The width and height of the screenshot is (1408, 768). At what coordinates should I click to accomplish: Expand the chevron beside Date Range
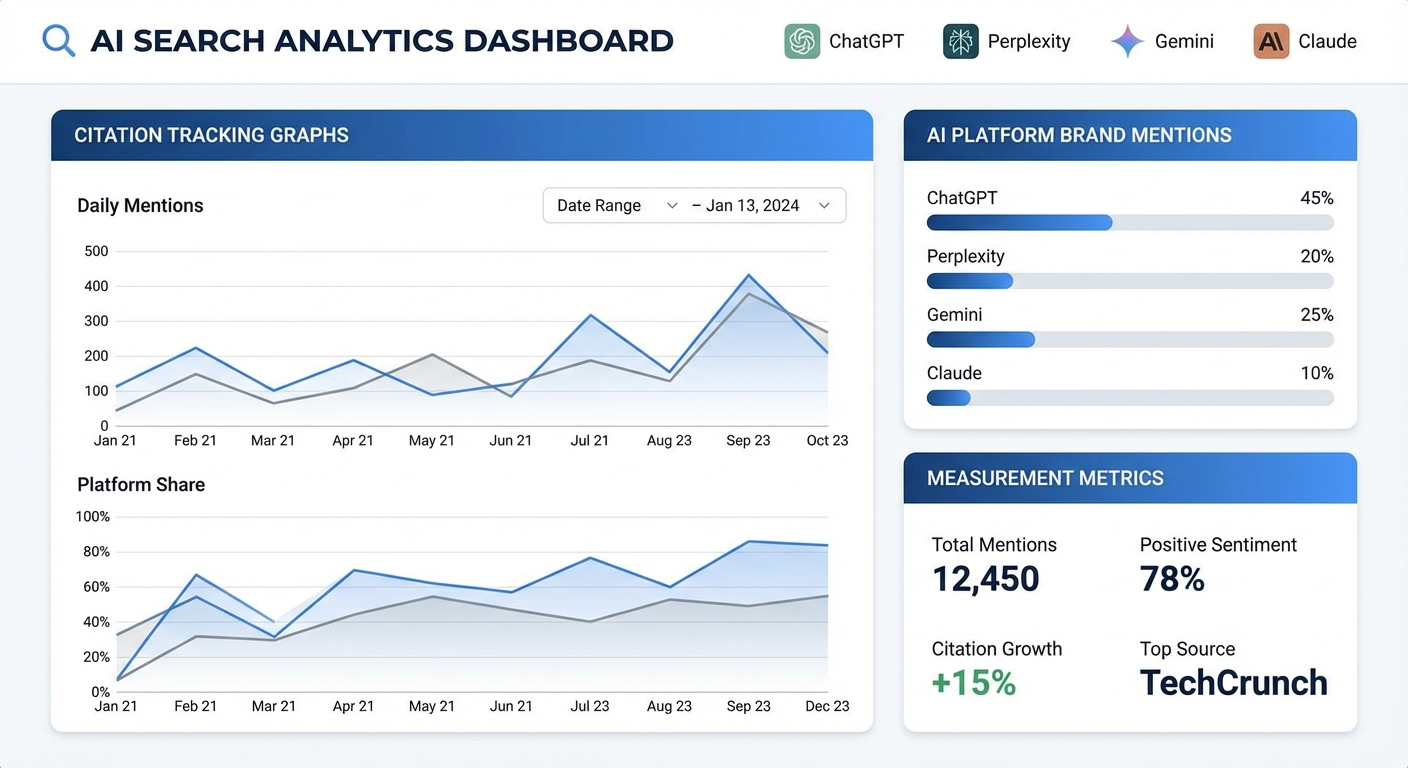click(671, 205)
